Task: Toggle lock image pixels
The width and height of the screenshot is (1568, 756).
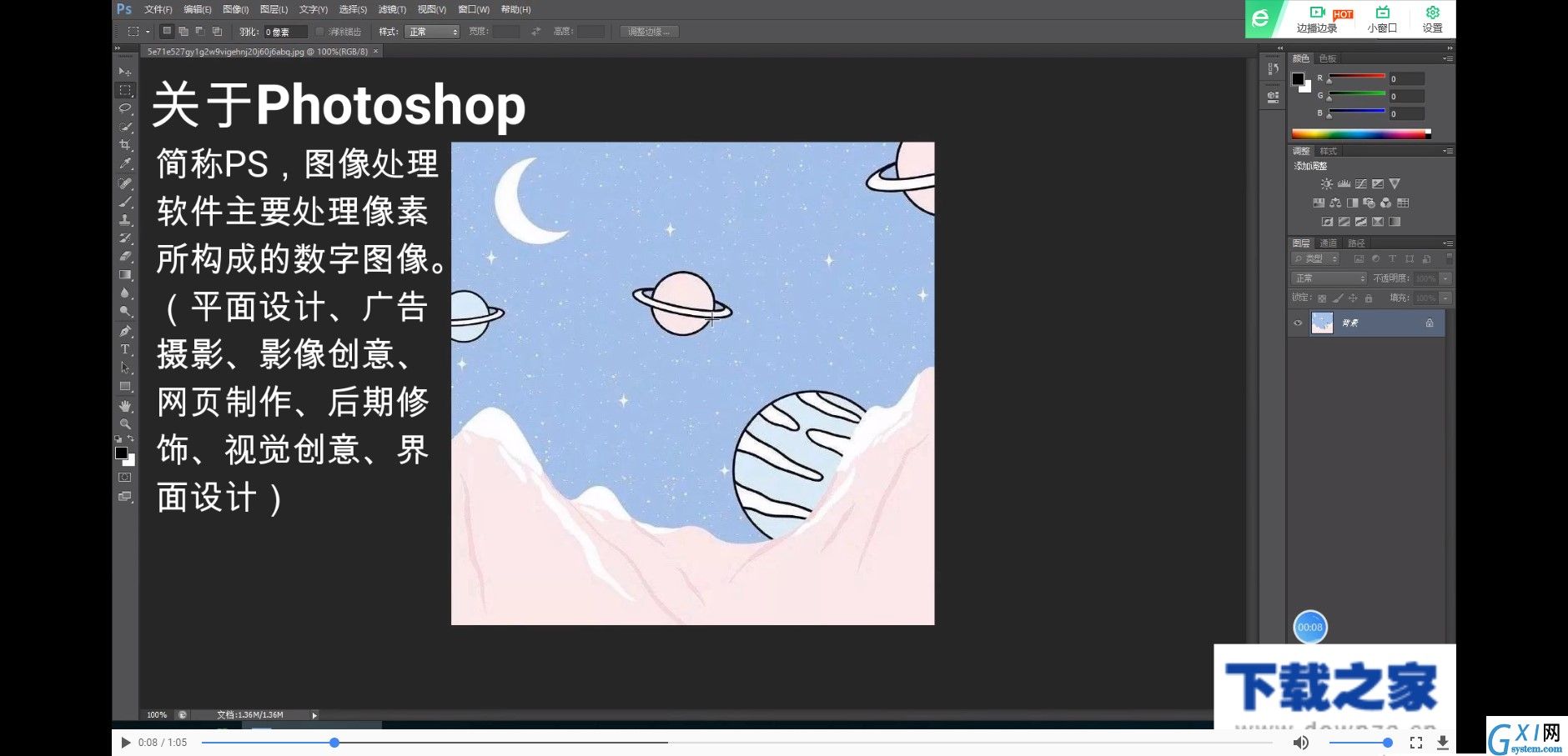Action: coord(1338,298)
